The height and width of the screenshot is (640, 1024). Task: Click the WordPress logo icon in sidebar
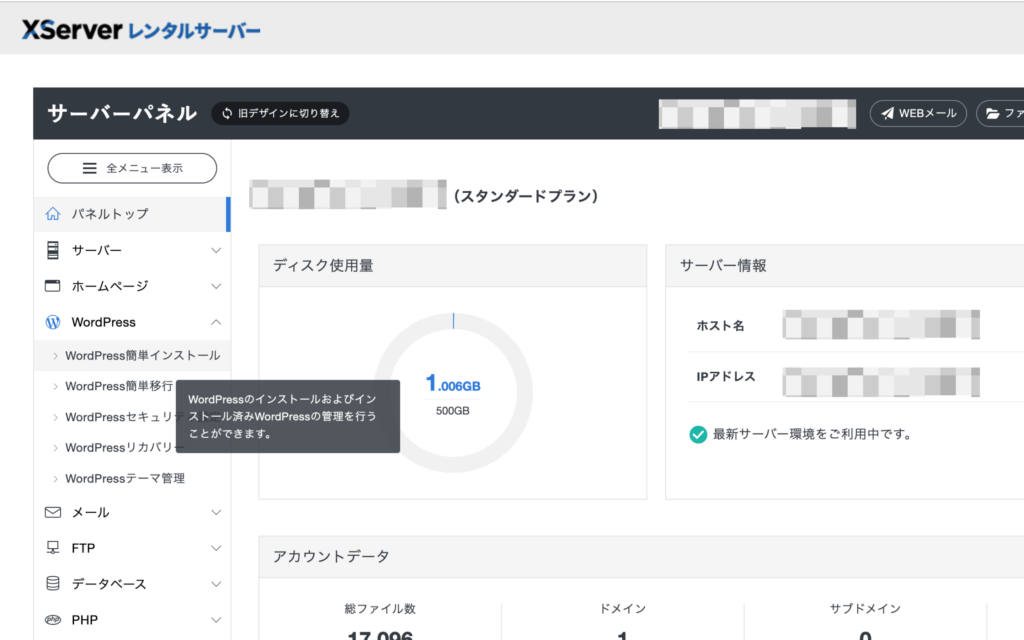point(53,322)
